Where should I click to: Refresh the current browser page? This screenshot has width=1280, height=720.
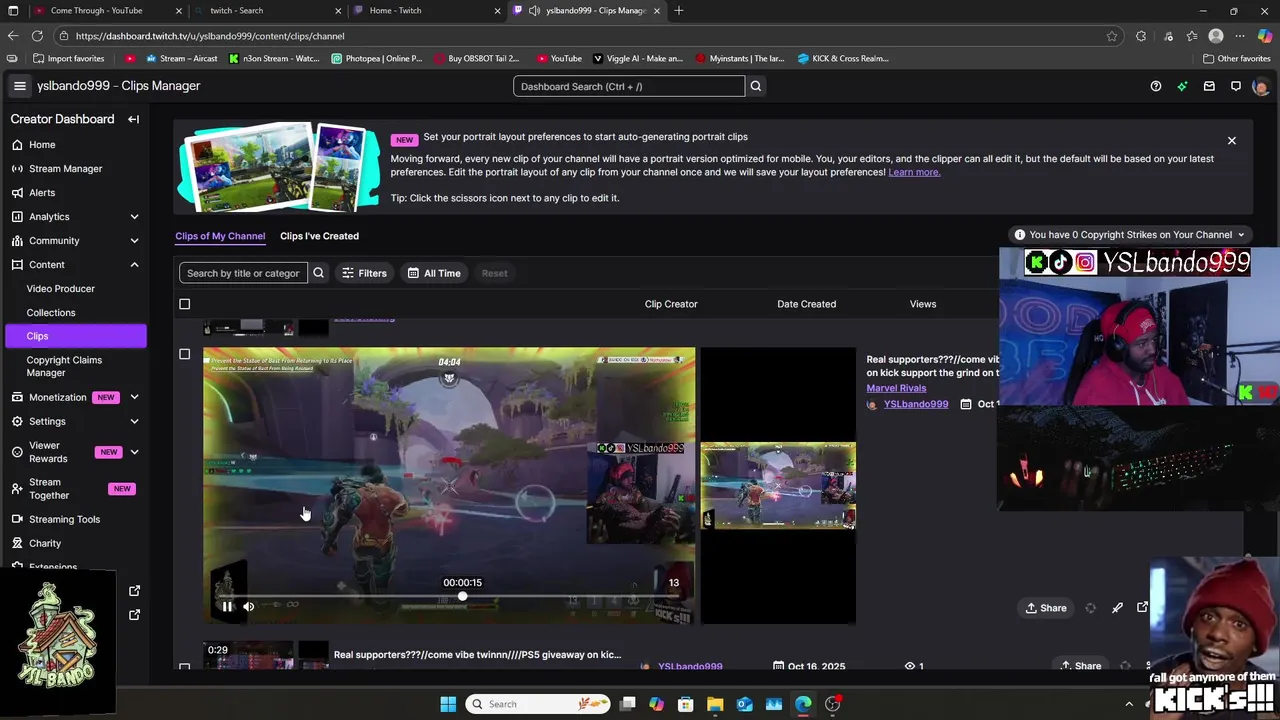click(37, 36)
